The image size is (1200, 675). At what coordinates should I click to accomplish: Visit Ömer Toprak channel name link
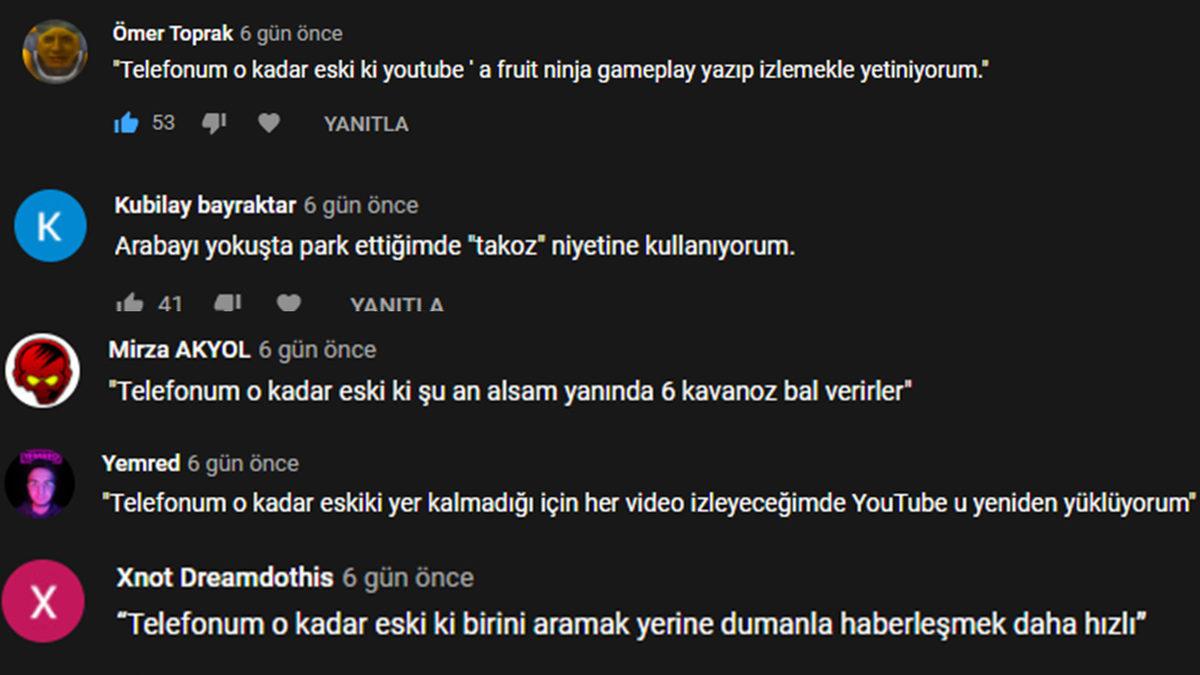pyautogui.click(x=174, y=33)
